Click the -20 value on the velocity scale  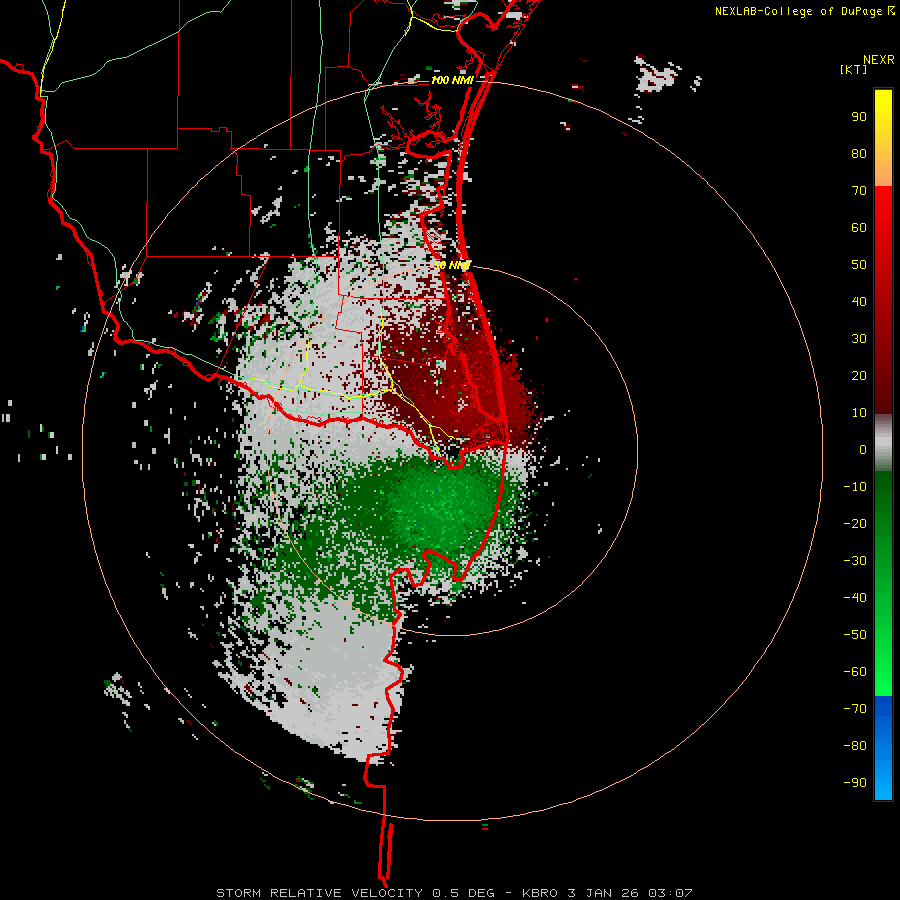pyautogui.click(x=855, y=523)
